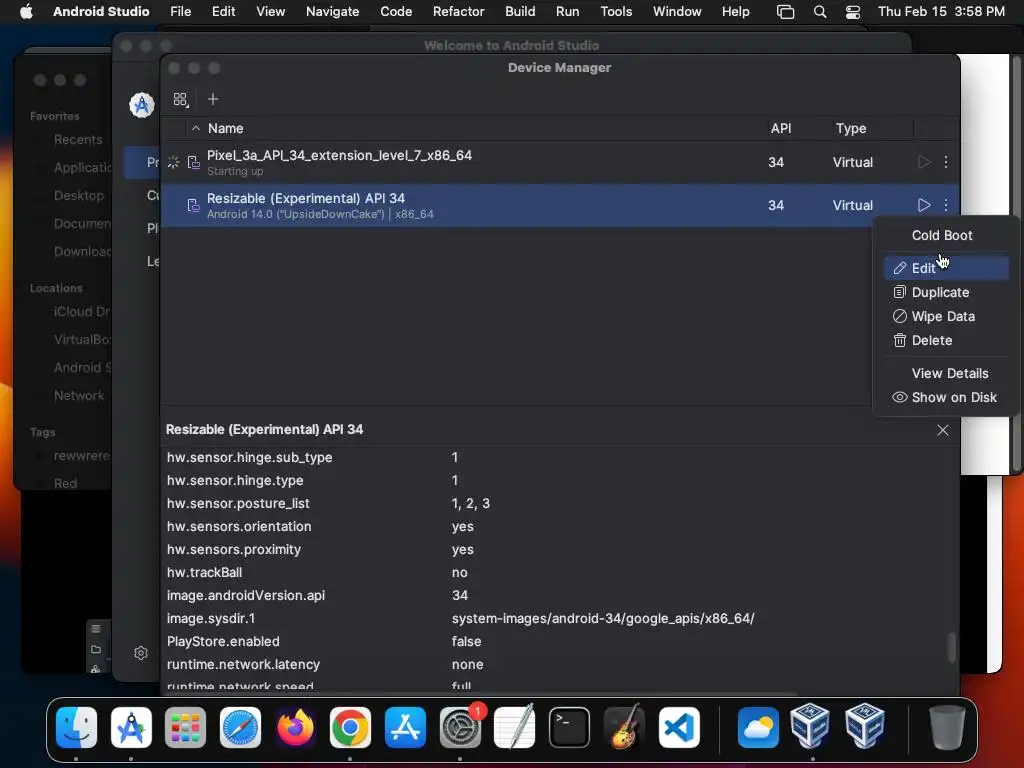This screenshot has height=768, width=1024.
Task: Click the PlayStore.enabled property
Action: click(x=223, y=641)
